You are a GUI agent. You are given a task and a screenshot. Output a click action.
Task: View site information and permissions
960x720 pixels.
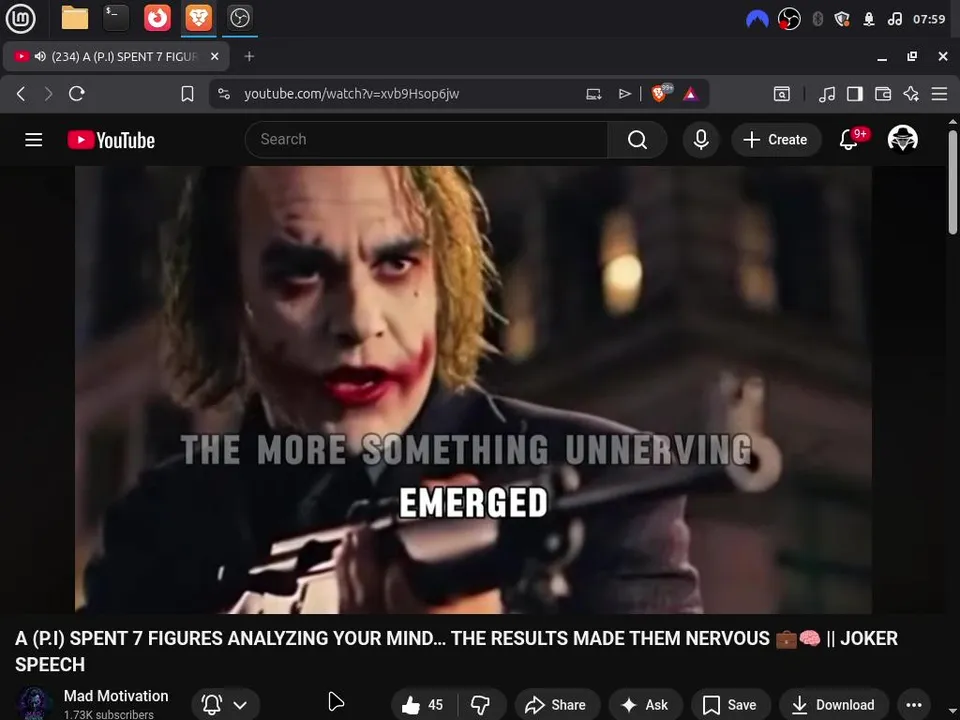(224, 94)
